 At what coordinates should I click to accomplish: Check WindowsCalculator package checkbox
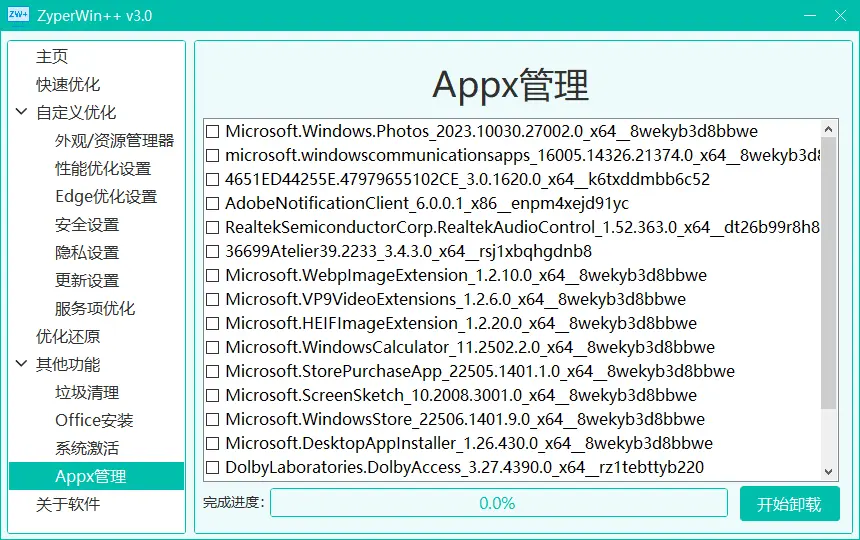[x=212, y=348]
